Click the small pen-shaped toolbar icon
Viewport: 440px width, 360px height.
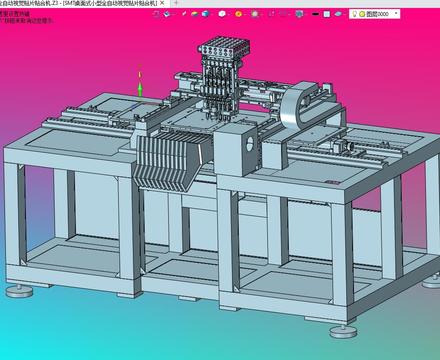[x=184, y=14]
